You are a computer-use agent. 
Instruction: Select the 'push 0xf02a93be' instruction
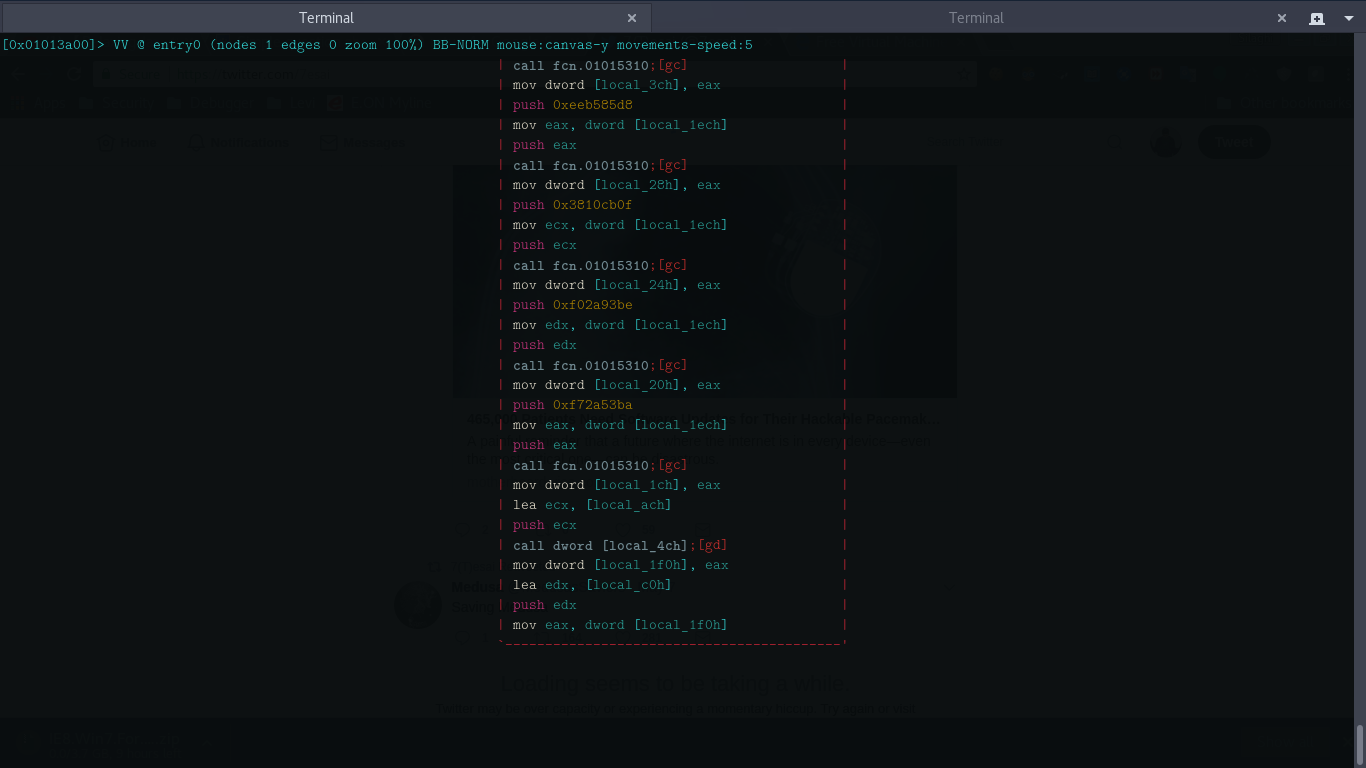(x=573, y=305)
